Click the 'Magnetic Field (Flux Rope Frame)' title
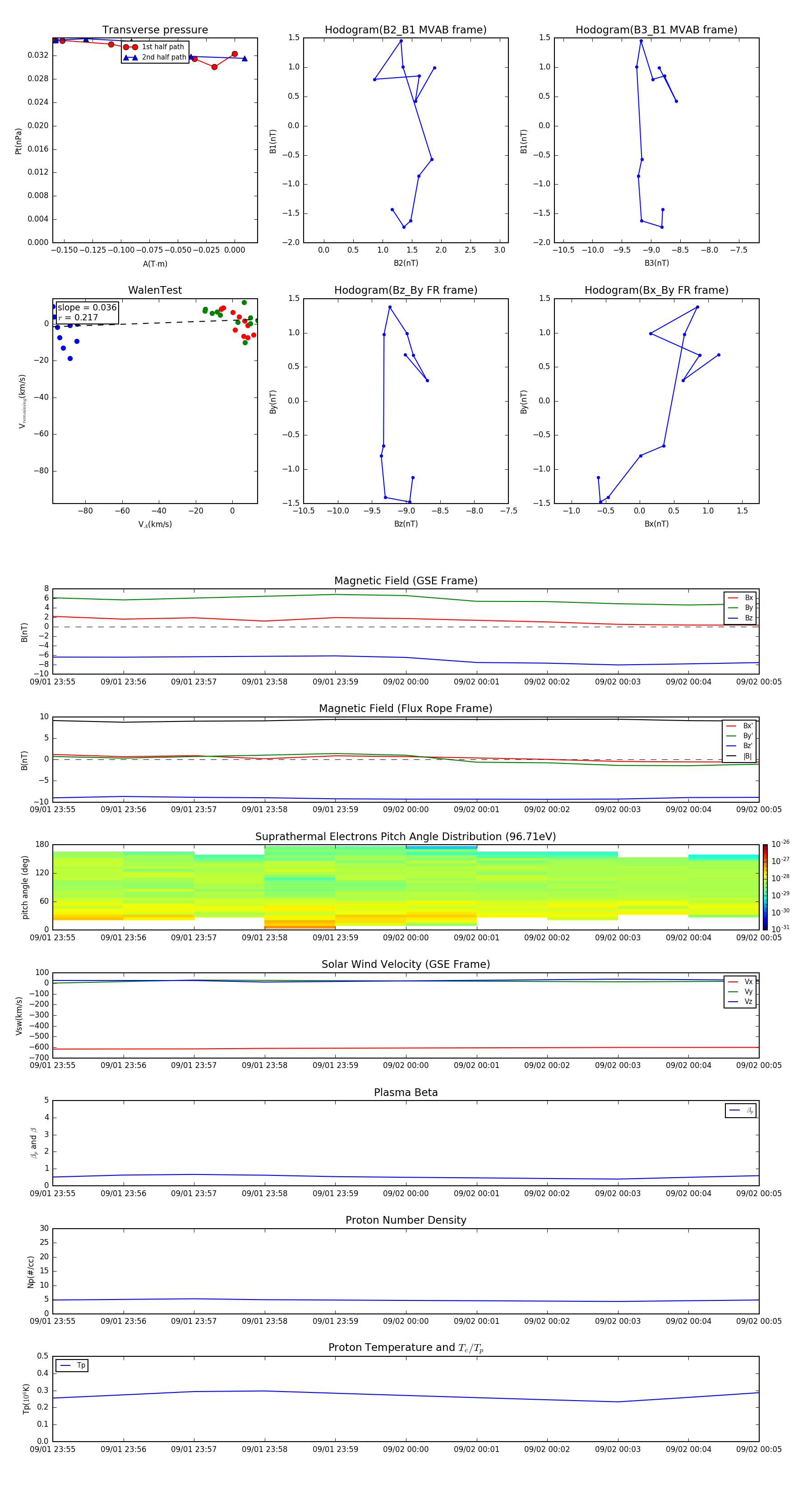This screenshot has width=812, height=1489. [x=406, y=709]
